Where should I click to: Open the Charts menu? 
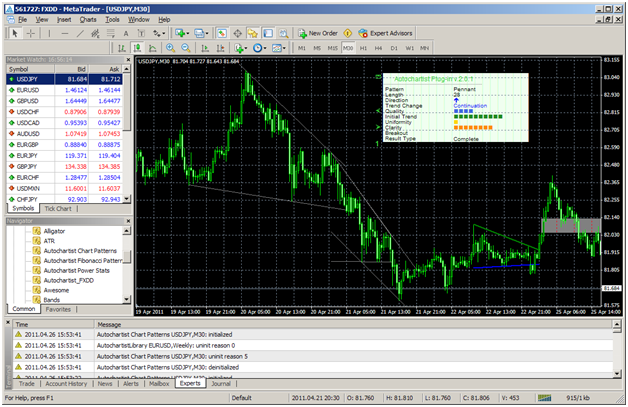click(88, 19)
